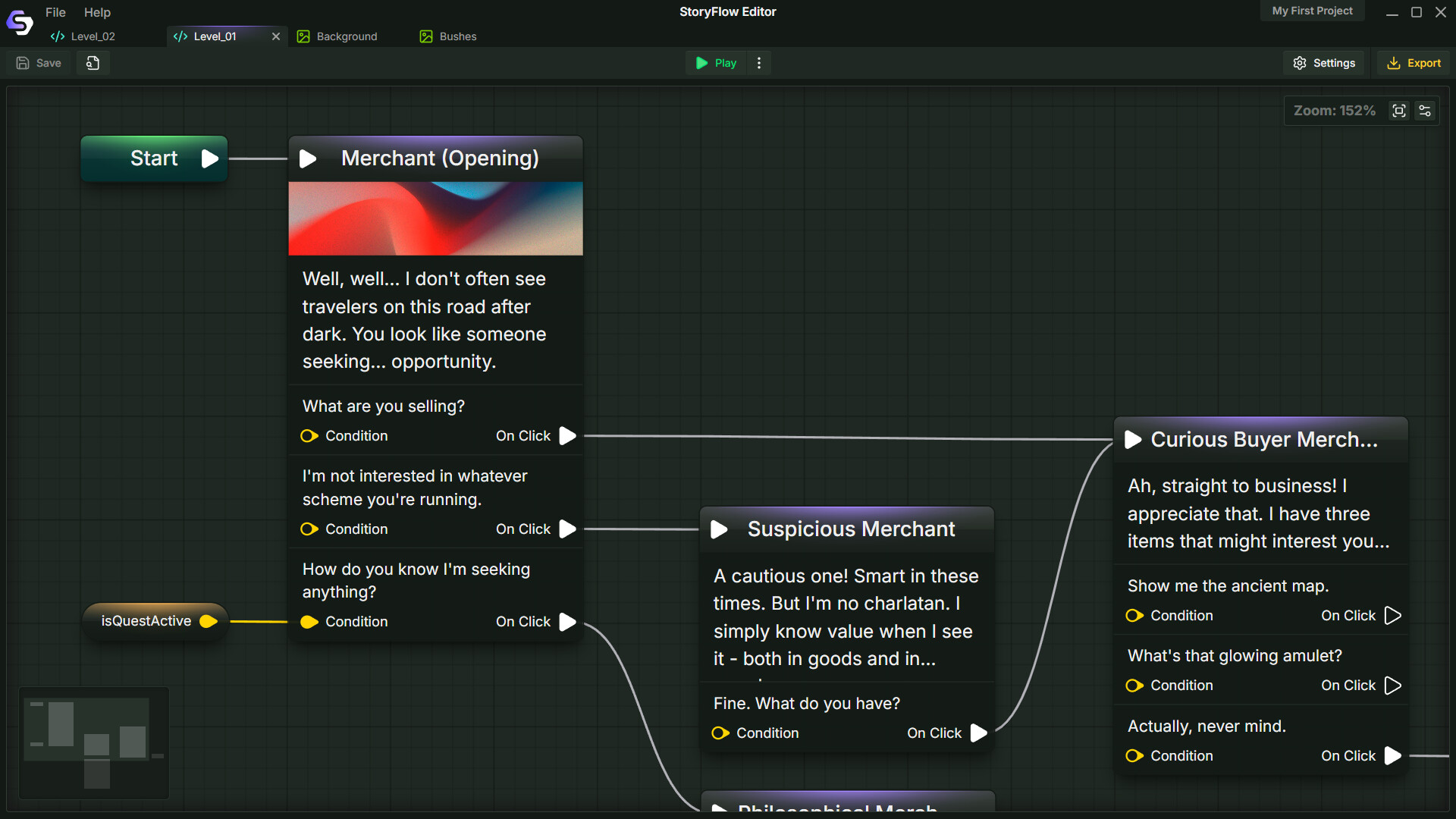Click On Click arrow for "Actually, never mind."
Screen dimensions: 1456x819
point(1392,756)
